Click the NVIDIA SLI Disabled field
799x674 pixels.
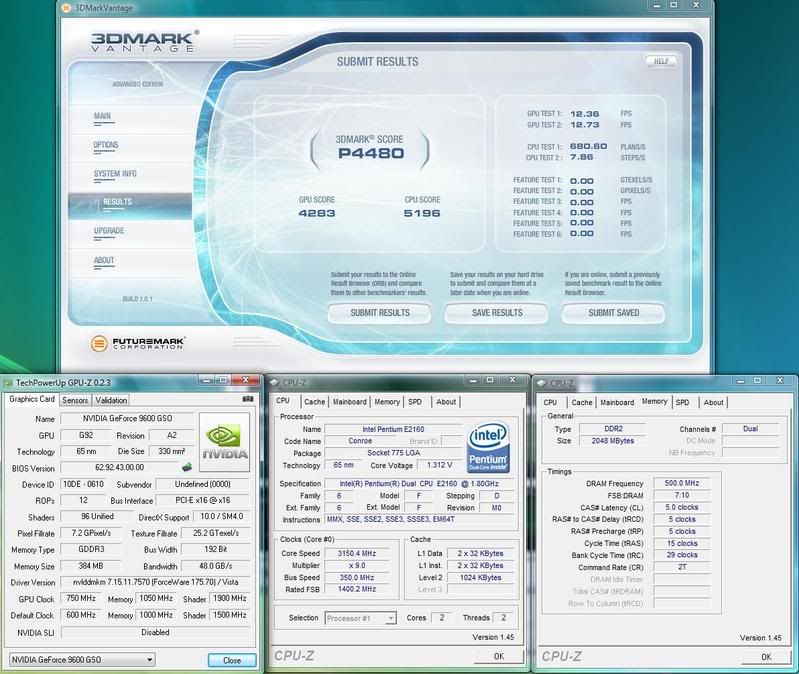pyautogui.click(x=155, y=632)
